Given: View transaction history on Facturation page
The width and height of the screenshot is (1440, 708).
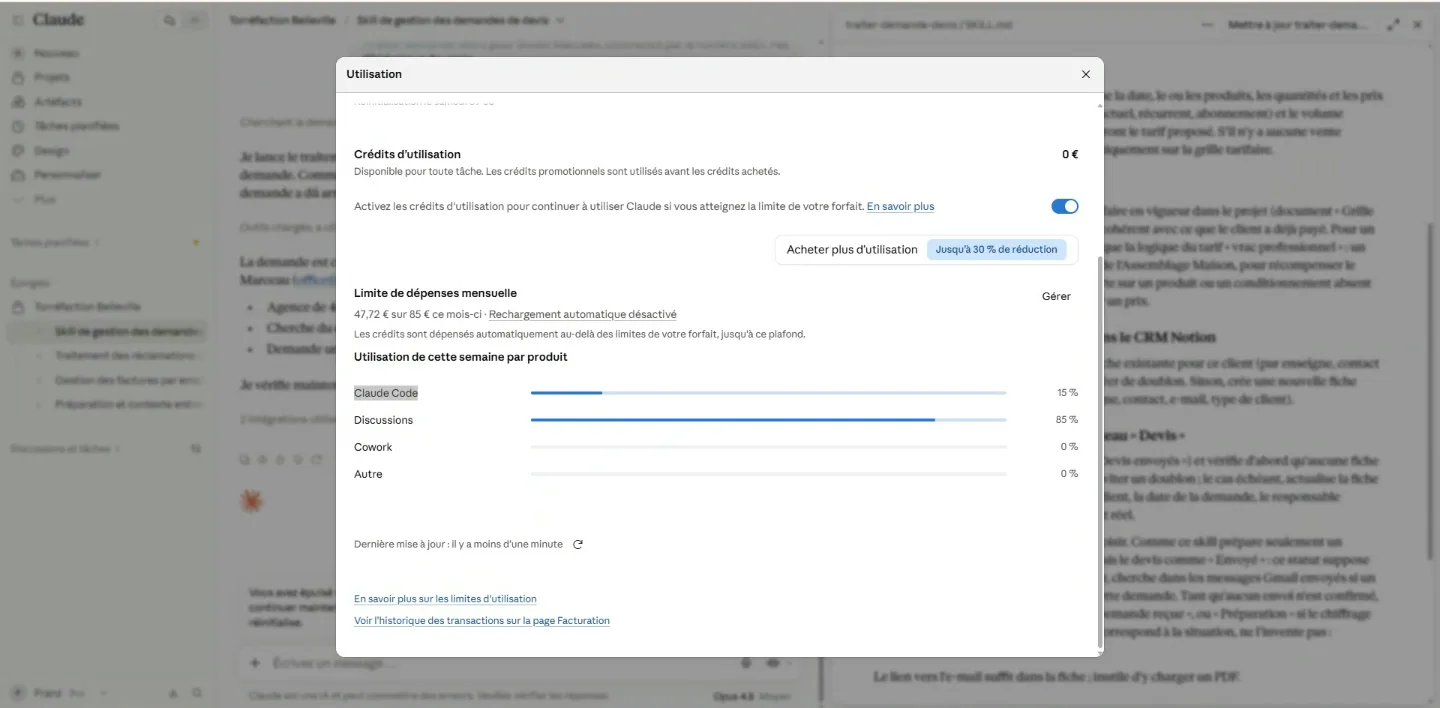Looking at the screenshot, I should 481,621.
